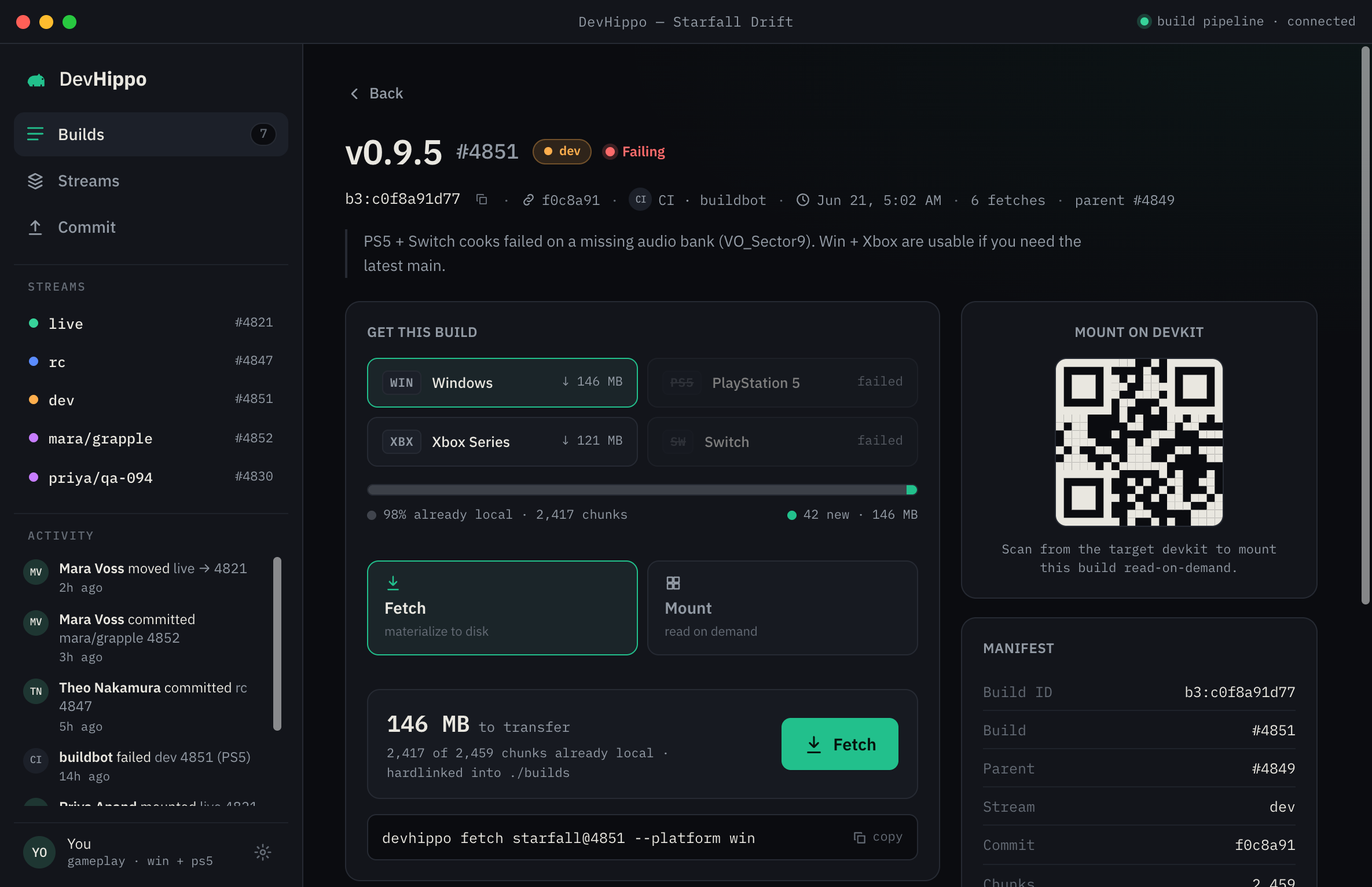Viewport: 1372px width, 887px height.
Task: Open the Builds sidebar item
Action: coord(151,134)
